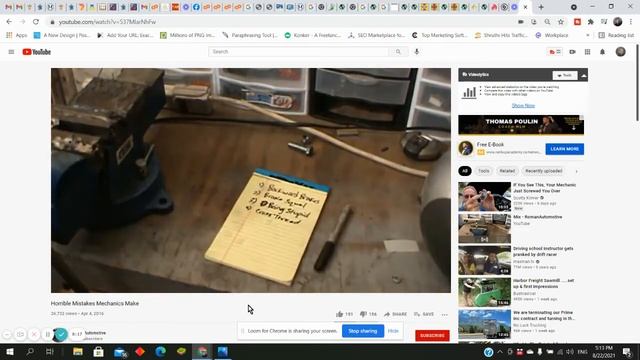Open the Chrome extensions puzzle icon
This screenshot has width=640, height=360.
coord(590,22)
